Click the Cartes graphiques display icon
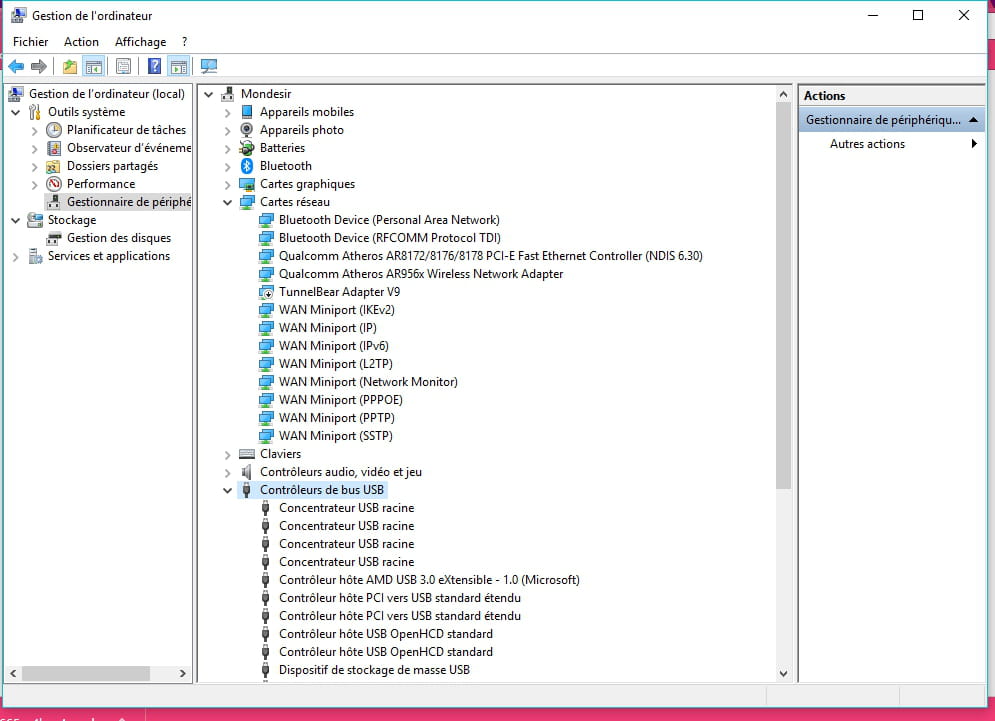 tap(247, 184)
